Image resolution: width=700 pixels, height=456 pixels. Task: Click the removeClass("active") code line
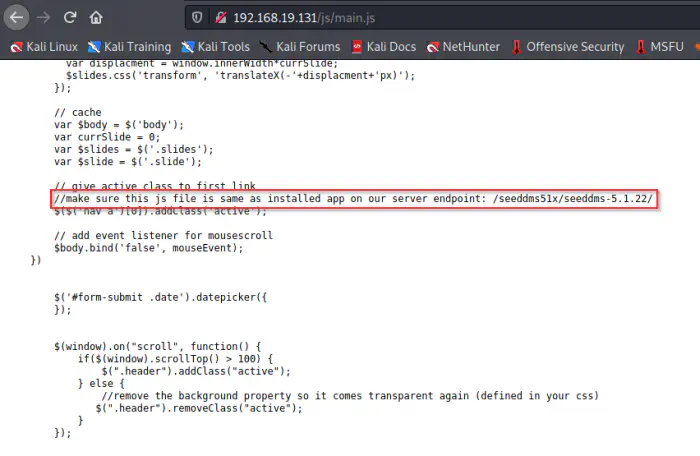(x=198, y=407)
